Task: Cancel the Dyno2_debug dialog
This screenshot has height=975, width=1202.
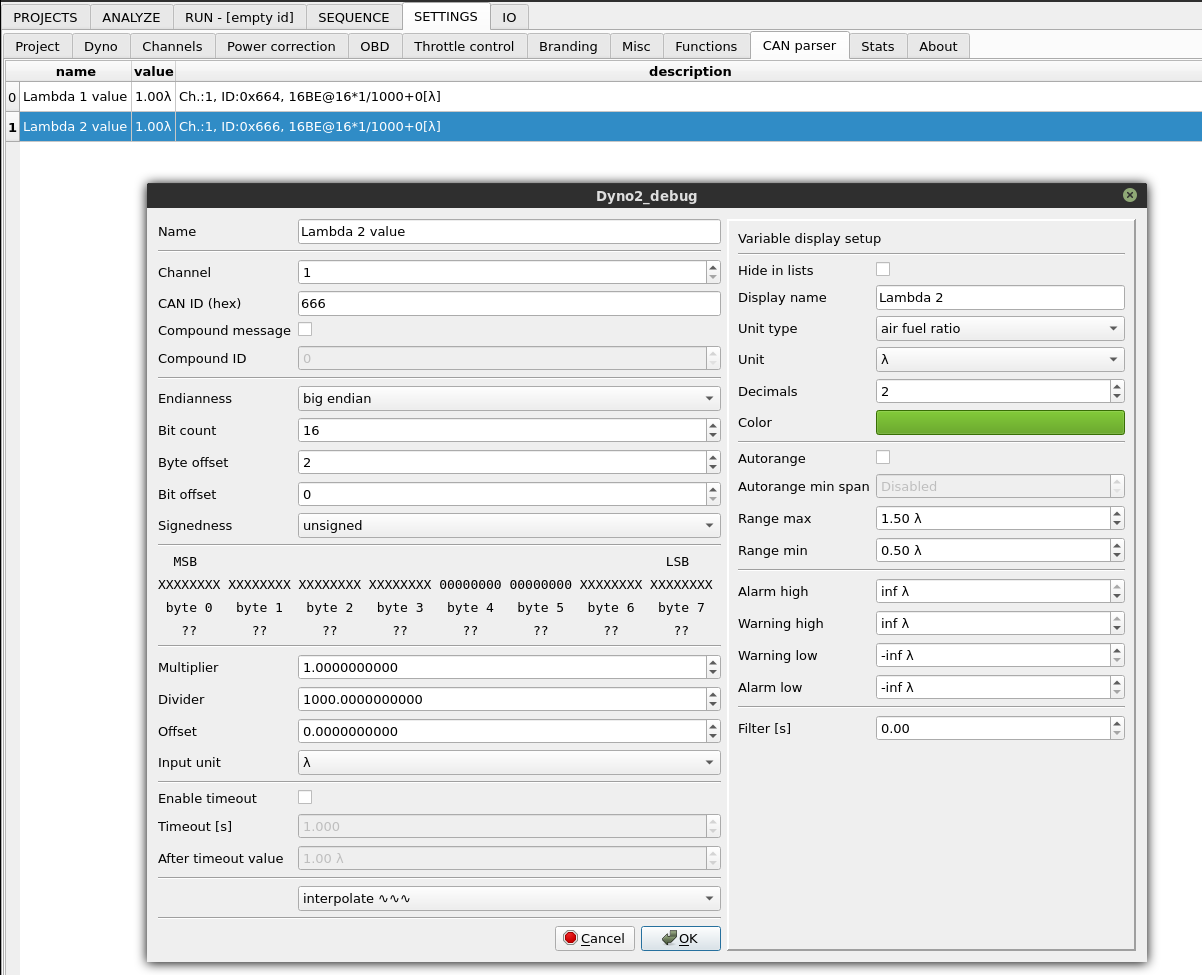Action: [x=594, y=938]
